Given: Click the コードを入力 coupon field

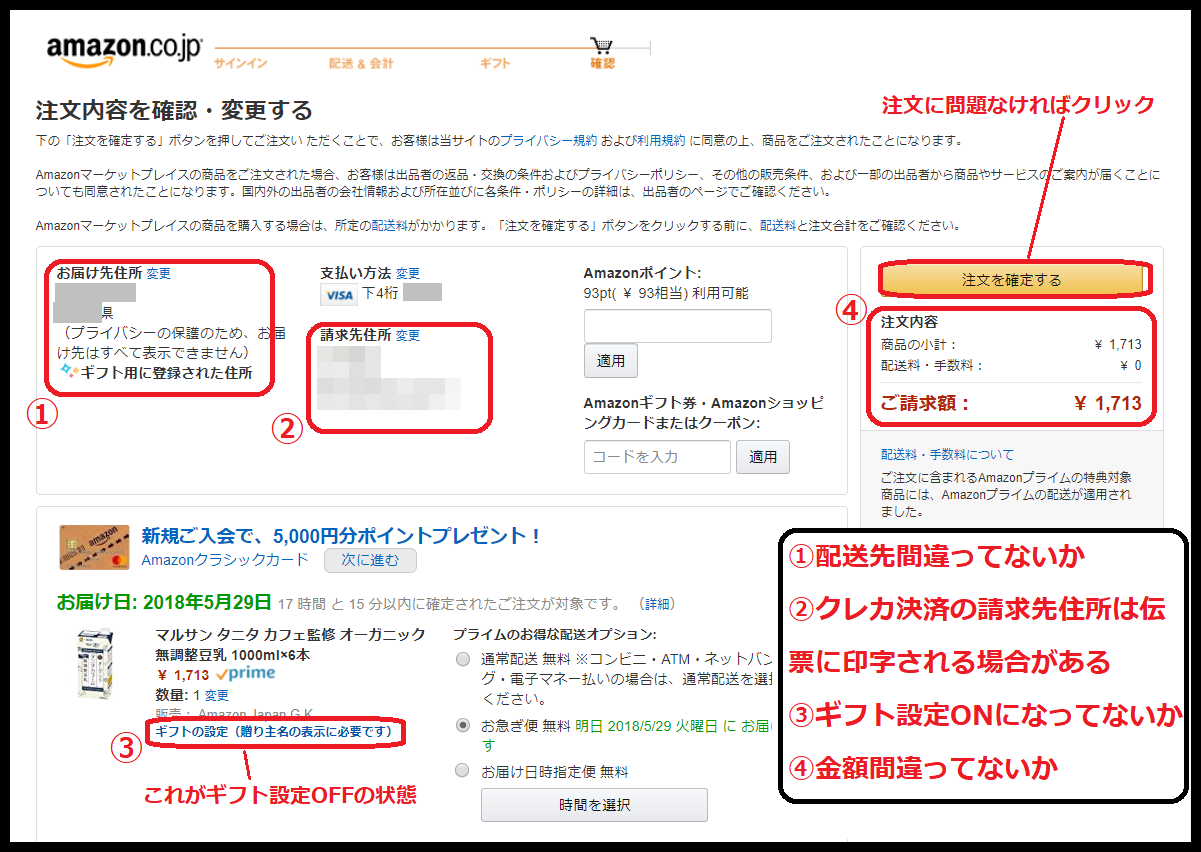Looking at the screenshot, I should [x=657, y=457].
